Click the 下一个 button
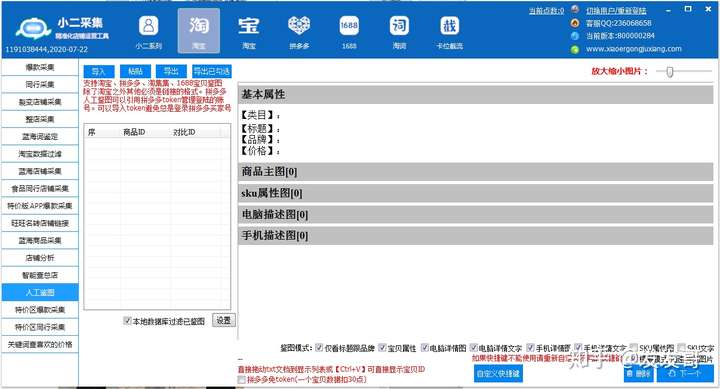The height and width of the screenshot is (389, 720). pos(685,374)
